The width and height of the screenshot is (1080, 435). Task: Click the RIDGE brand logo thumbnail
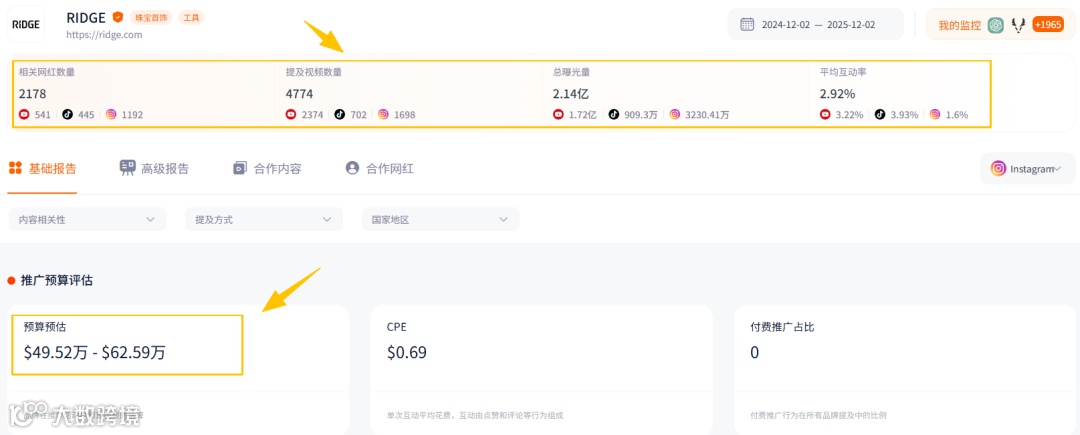pos(25,24)
